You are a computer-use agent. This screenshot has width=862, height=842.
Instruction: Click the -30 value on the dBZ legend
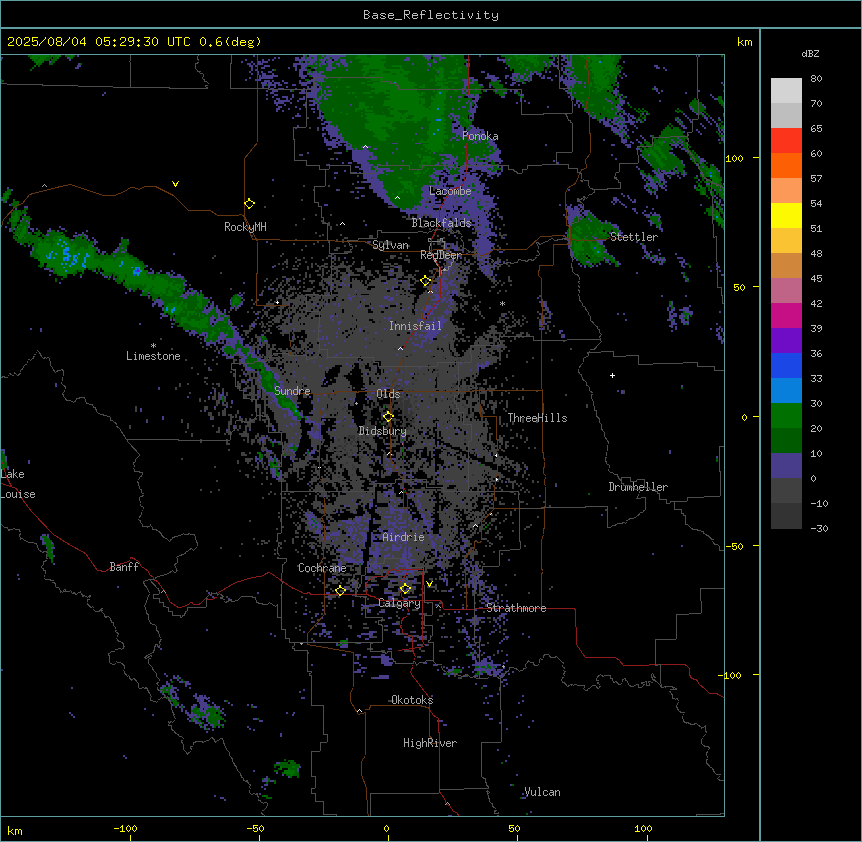(x=819, y=528)
